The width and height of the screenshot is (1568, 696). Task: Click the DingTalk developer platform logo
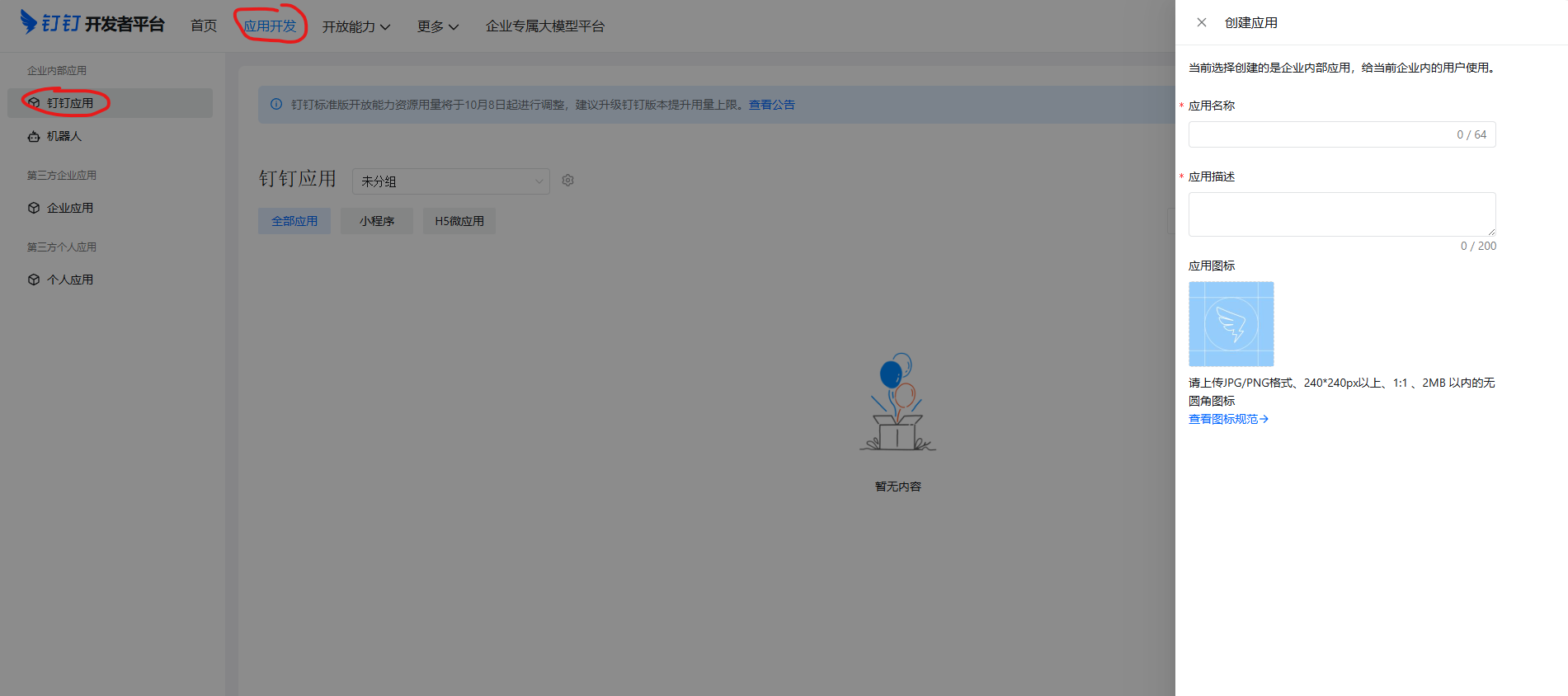pyautogui.click(x=92, y=23)
